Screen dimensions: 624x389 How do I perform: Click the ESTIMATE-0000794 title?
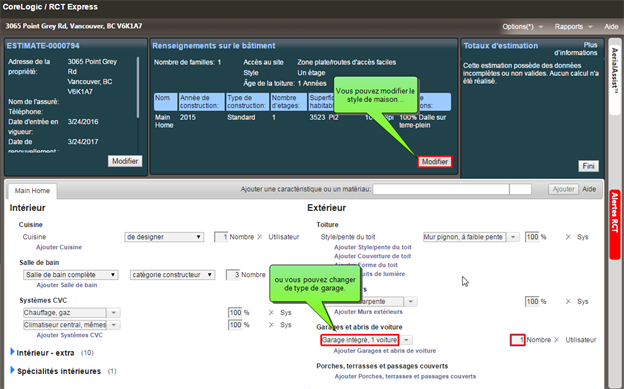[x=43, y=46]
